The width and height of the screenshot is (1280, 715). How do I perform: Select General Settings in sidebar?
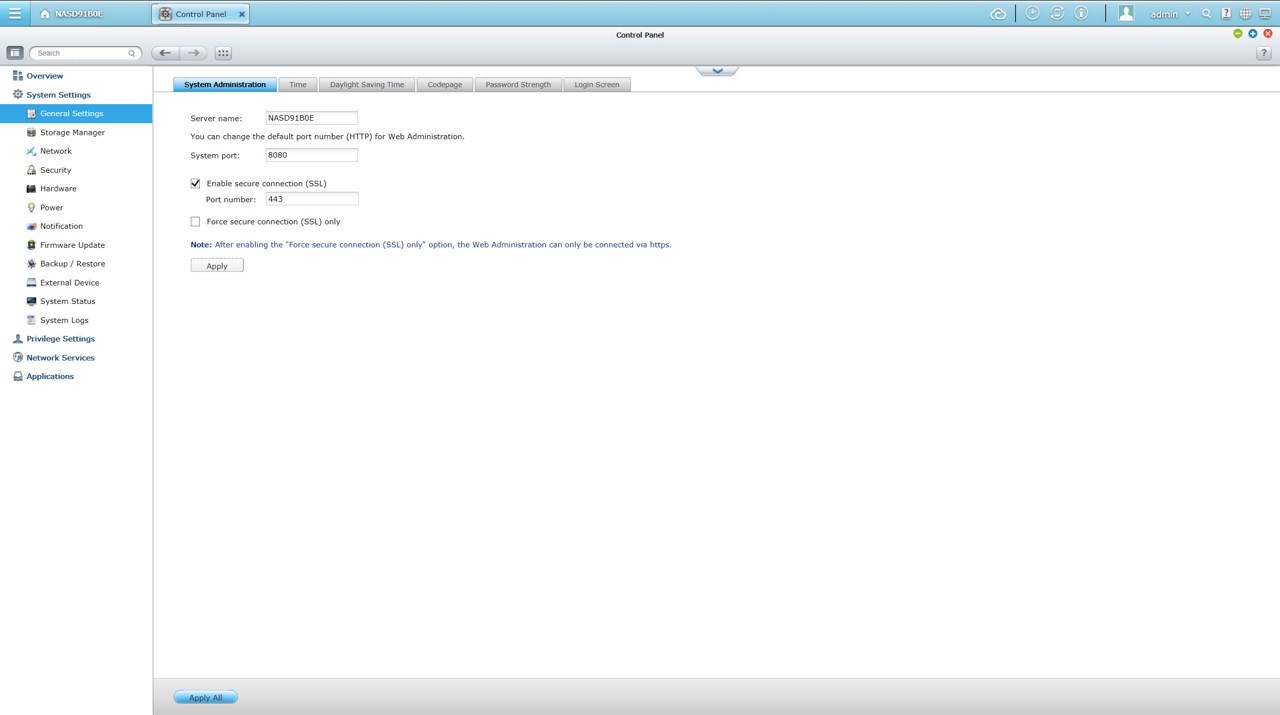(x=76, y=114)
